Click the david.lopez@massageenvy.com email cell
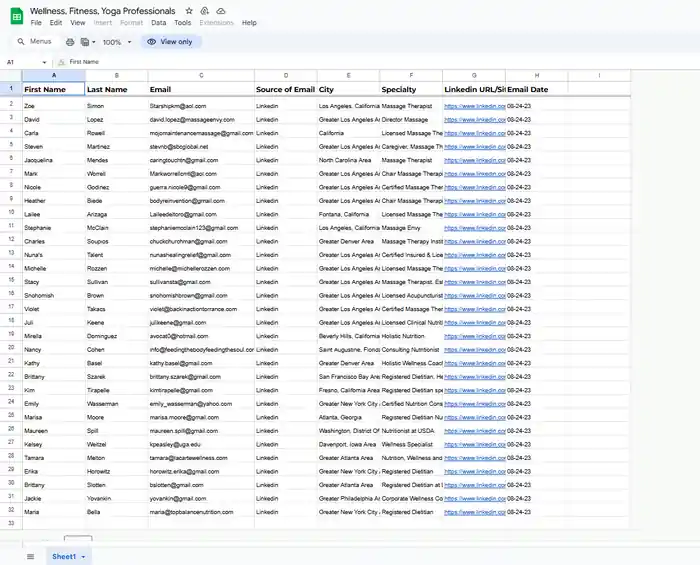Screen dimensions: 700x565 pyautogui.click(x=201, y=120)
